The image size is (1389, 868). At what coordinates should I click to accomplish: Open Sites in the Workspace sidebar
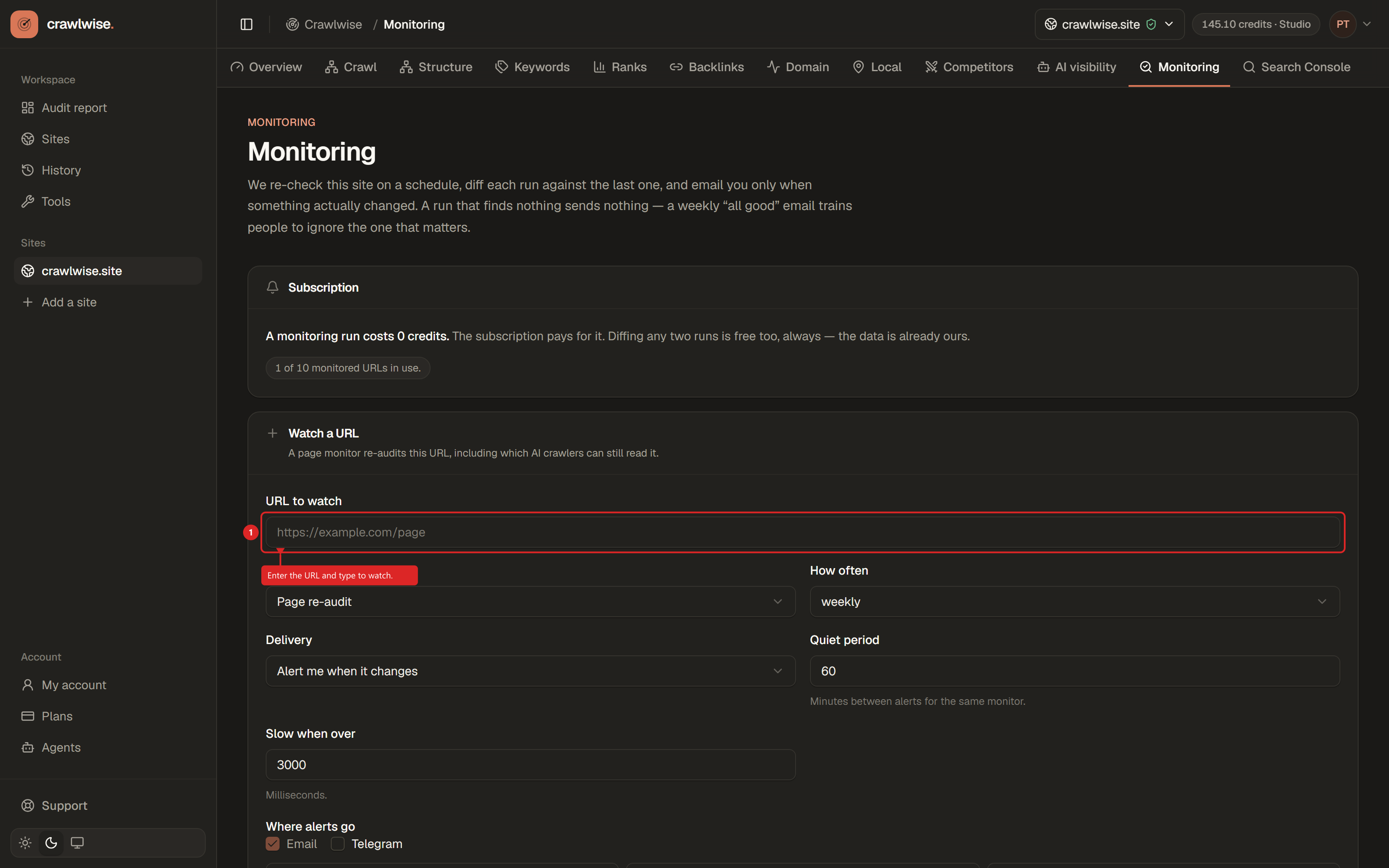[108, 139]
